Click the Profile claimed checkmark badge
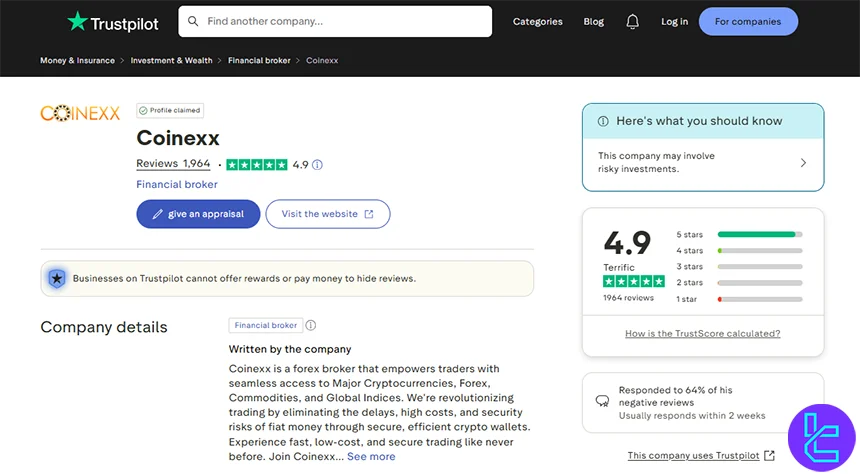 click(170, 110)
